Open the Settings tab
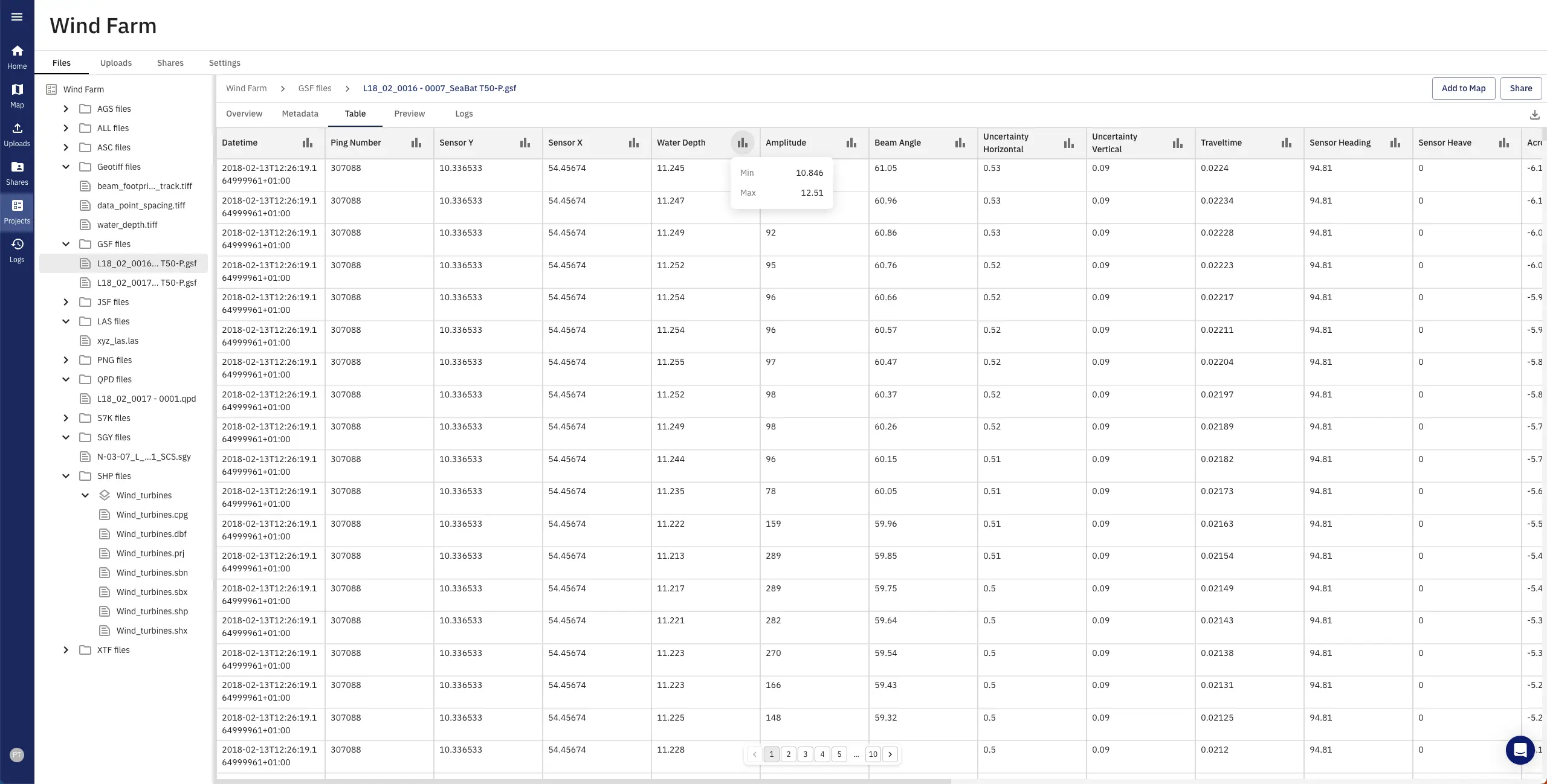Screen dimensions: 1547x784 point(225,63)
